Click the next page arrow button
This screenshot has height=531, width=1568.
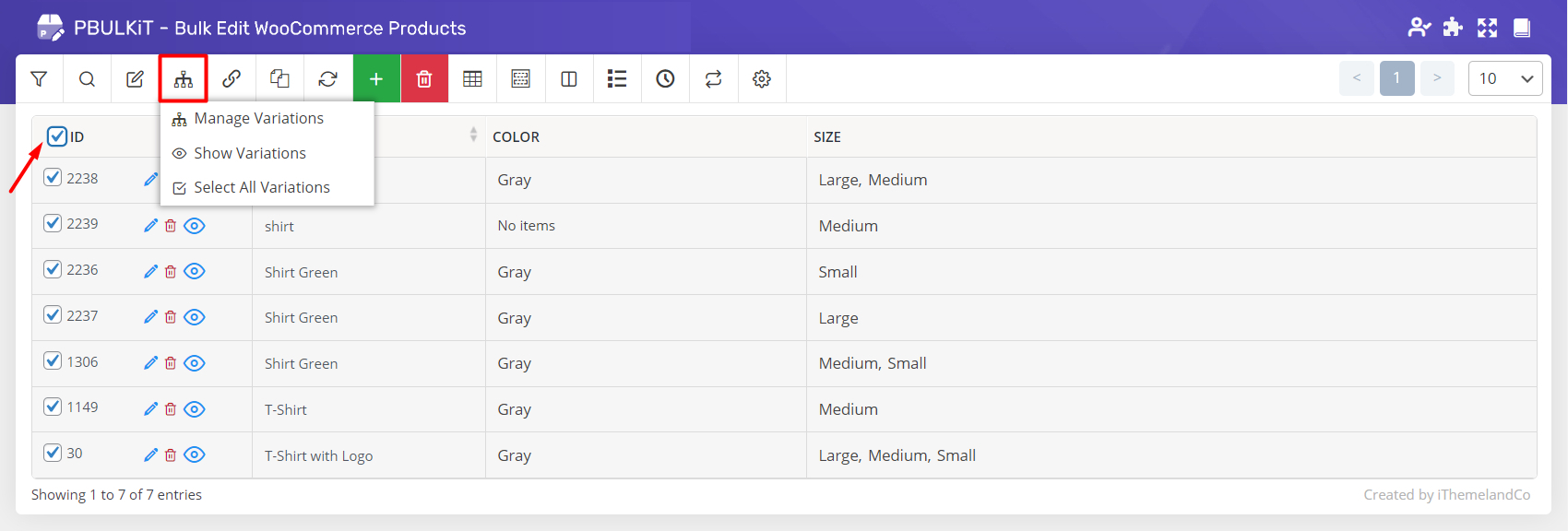tap(1437, 79)
